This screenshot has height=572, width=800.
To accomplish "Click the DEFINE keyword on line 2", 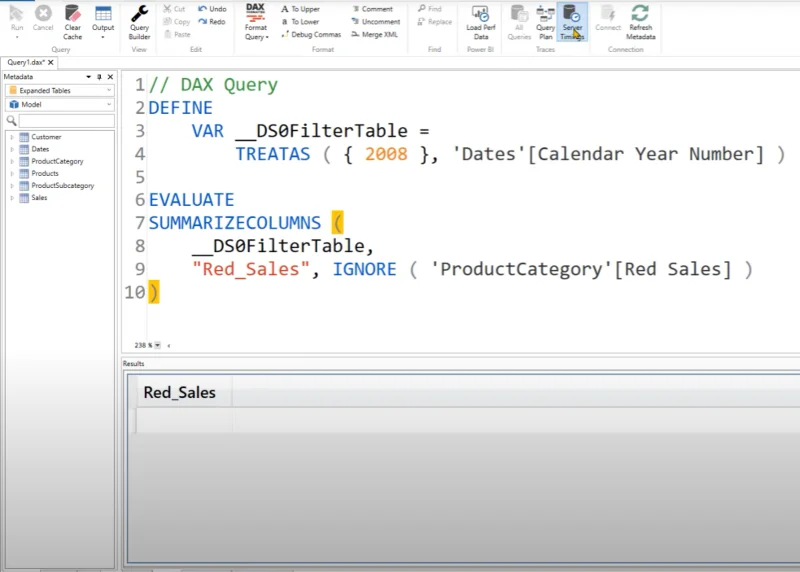I will click(181, 108).
